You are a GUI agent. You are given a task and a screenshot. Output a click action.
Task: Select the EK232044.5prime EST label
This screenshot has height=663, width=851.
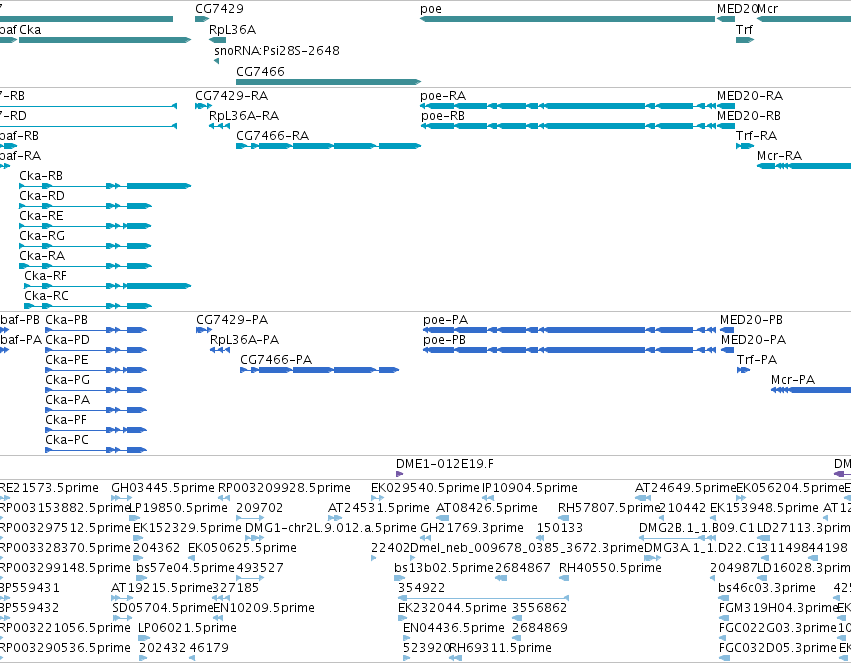point(452,608)
